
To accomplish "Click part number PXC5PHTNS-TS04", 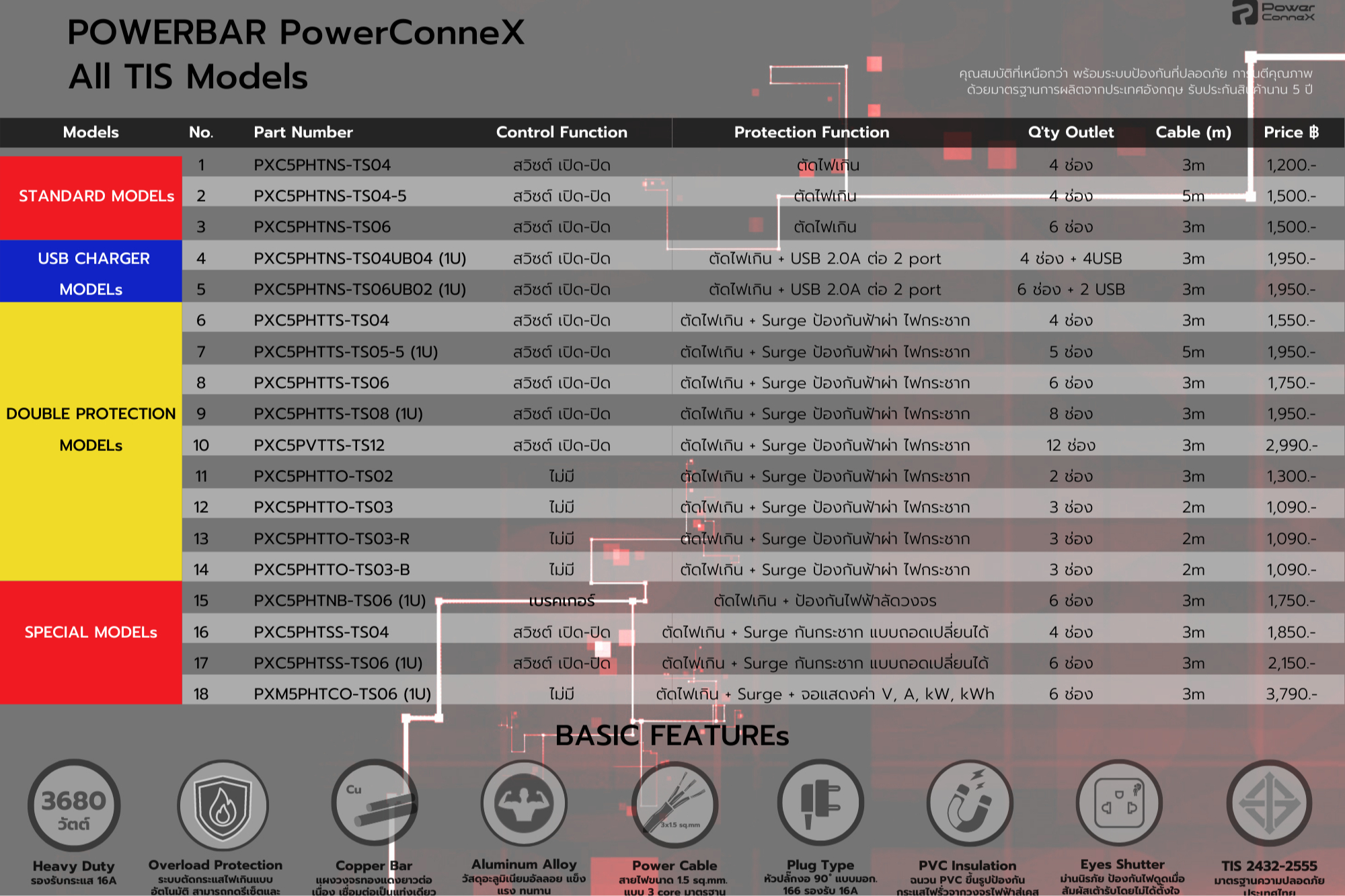I will [x=321, y=165].
